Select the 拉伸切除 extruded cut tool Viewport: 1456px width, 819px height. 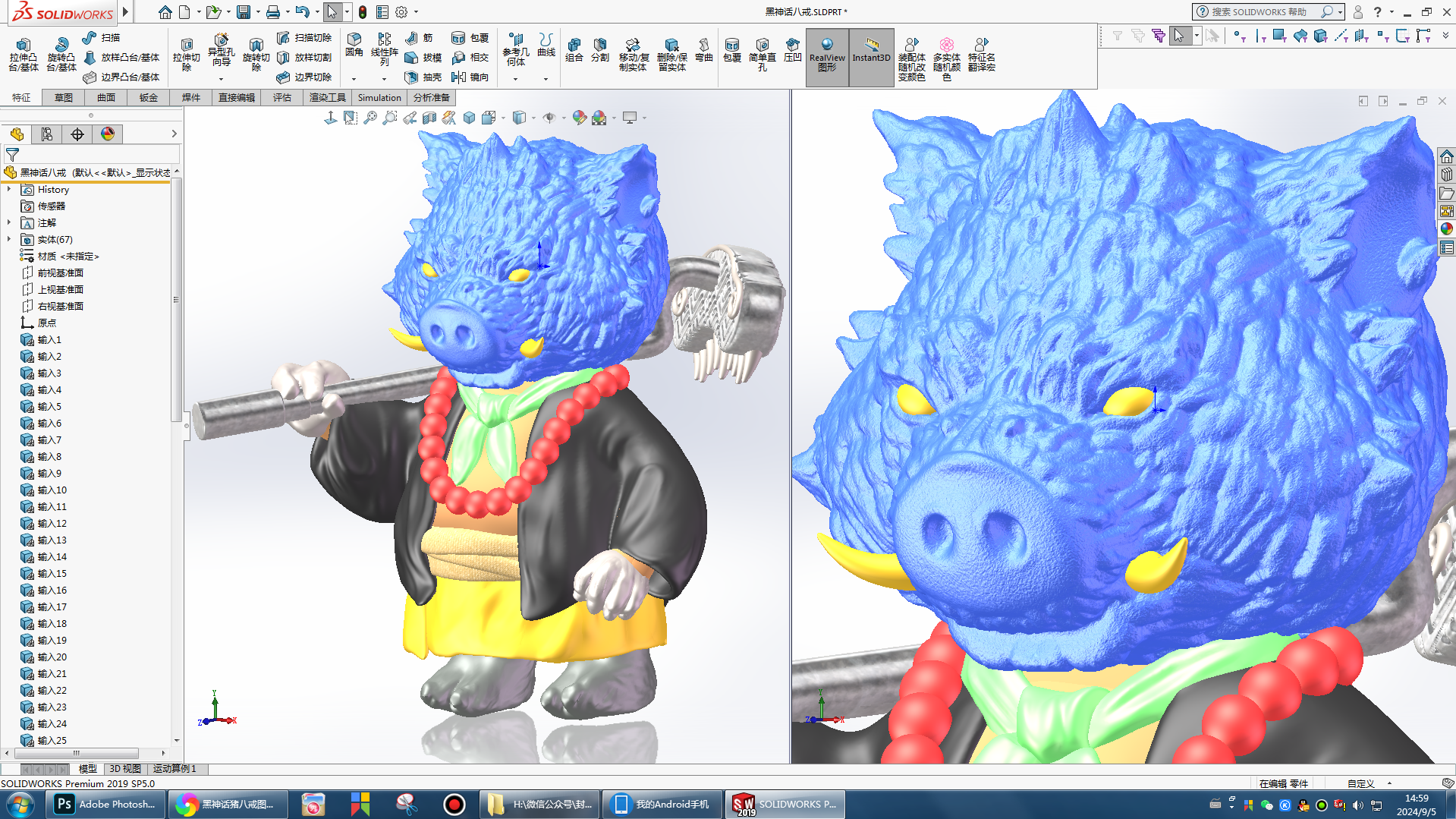coord(186,54)
